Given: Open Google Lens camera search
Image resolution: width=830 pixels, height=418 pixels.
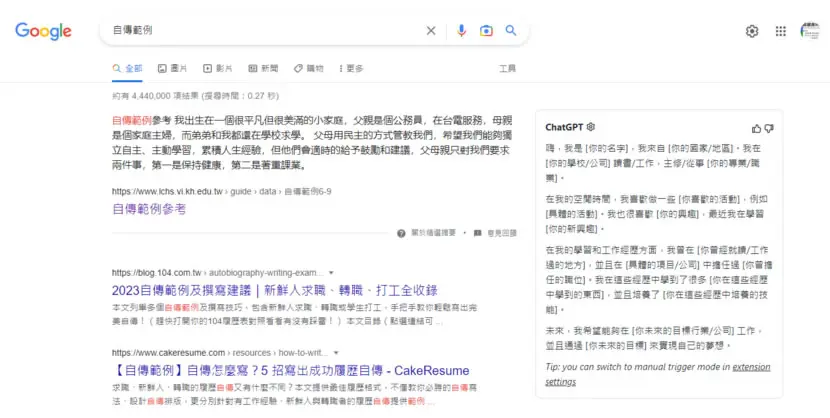Looking at the screenshot, I should click(x=486, y=31).
